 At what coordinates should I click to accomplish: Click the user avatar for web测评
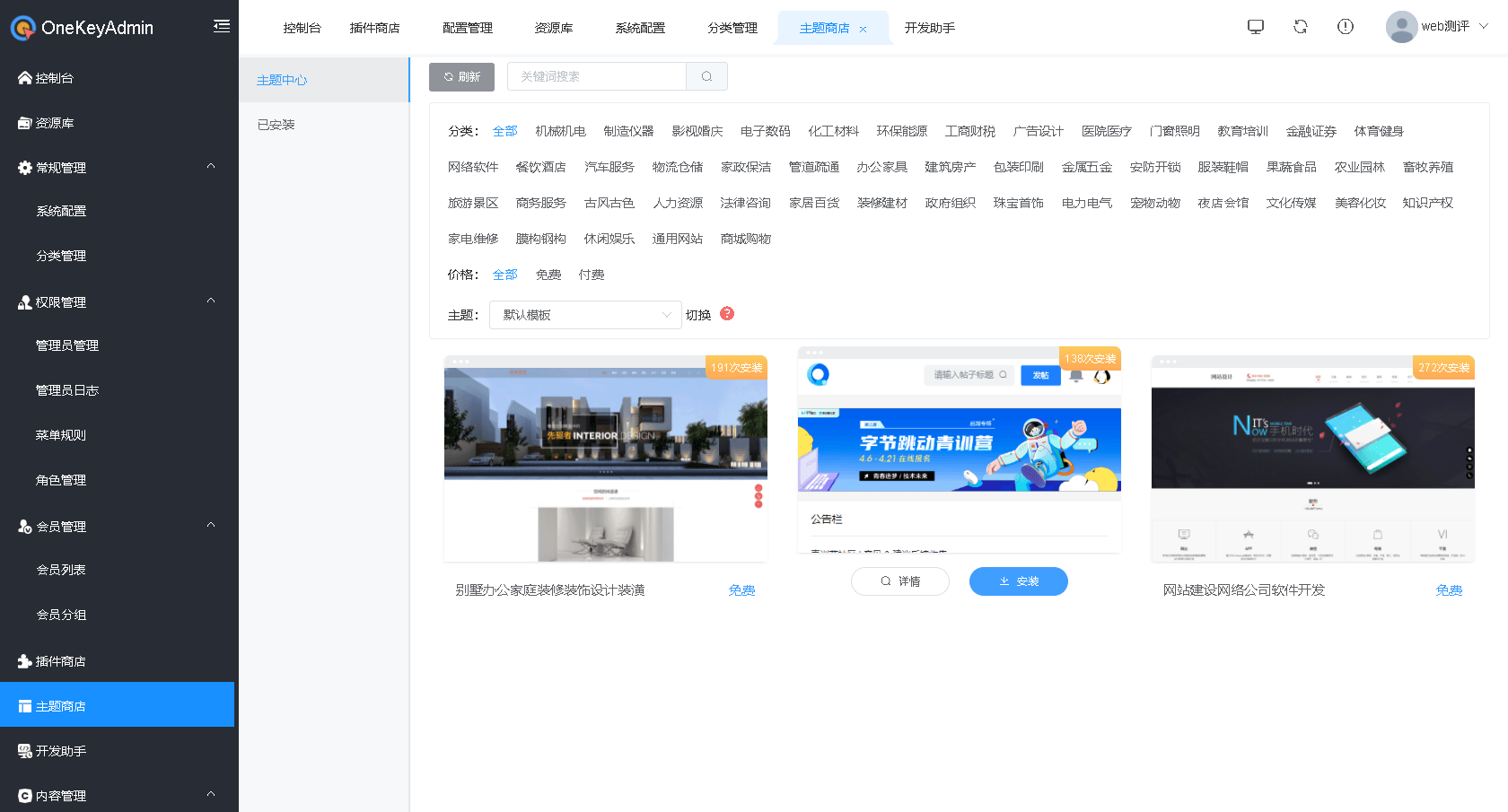click(1401, 26)
